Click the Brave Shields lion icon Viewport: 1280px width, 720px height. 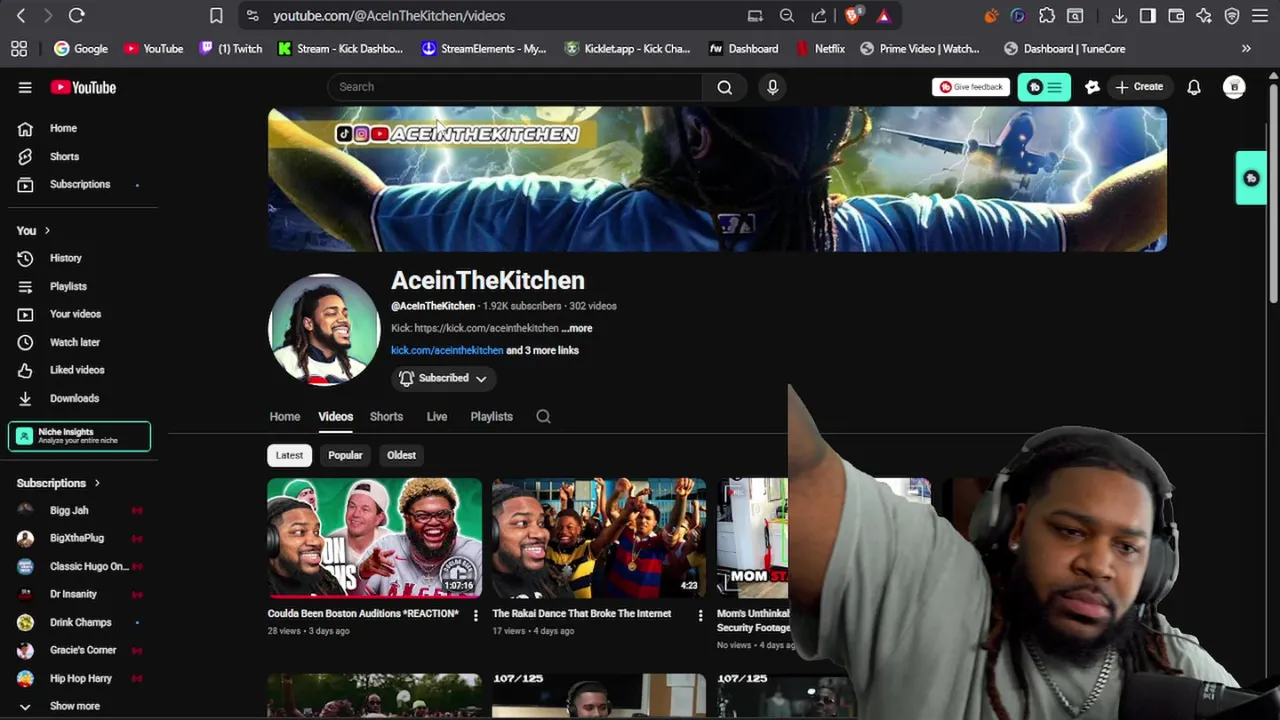coord(853,15)
